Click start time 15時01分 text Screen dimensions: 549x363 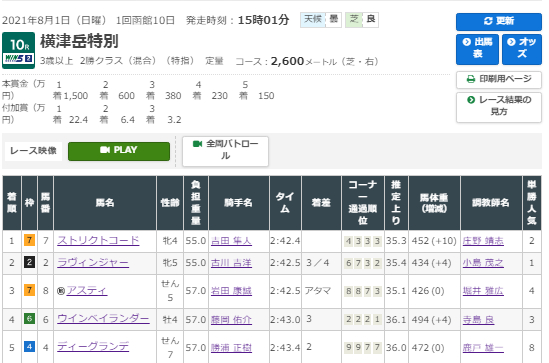click(263, 20)
